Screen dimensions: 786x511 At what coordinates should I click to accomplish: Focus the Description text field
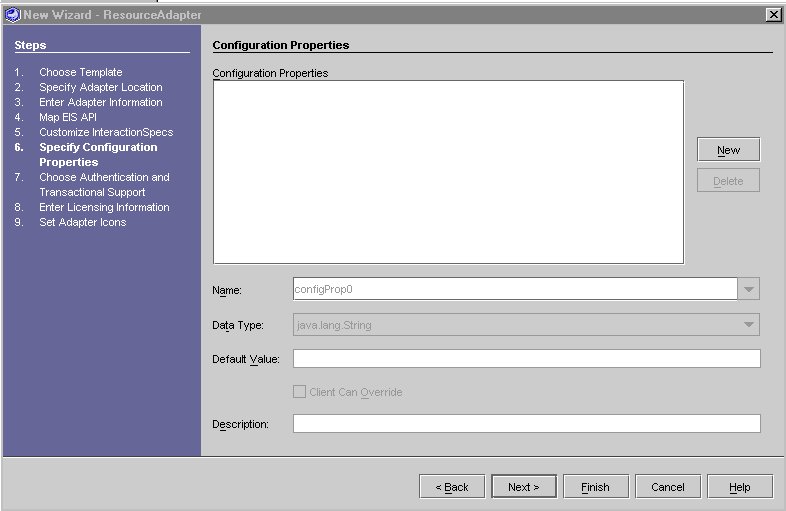click(527, 424)
